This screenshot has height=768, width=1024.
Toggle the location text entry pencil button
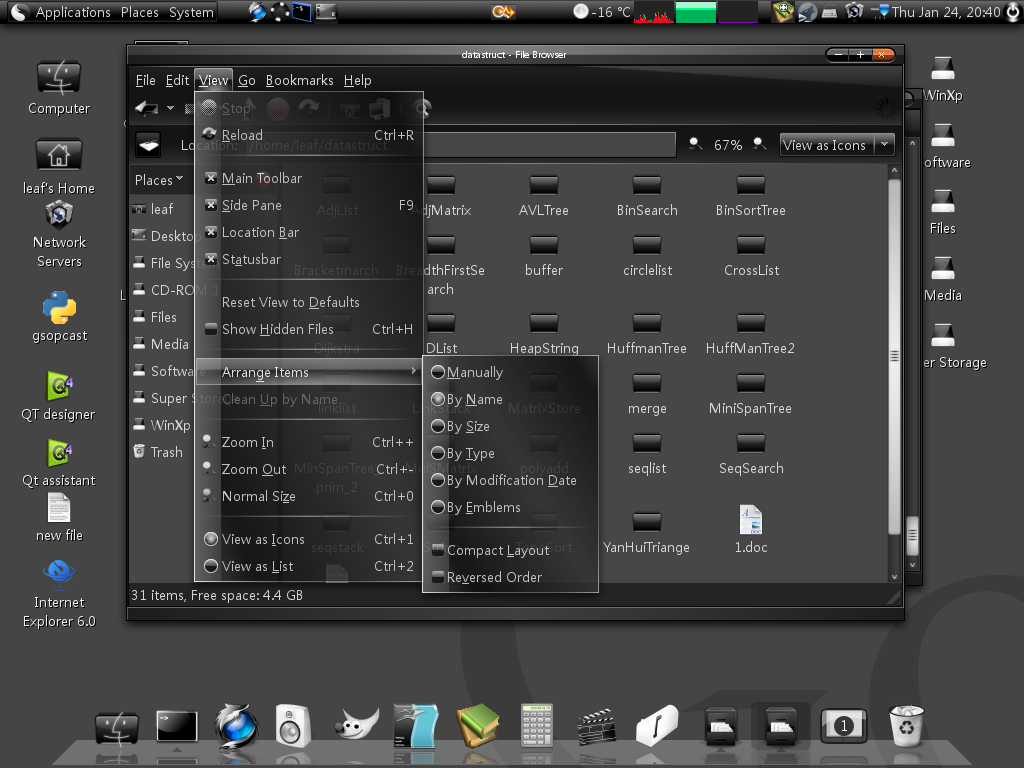[148, 145]
